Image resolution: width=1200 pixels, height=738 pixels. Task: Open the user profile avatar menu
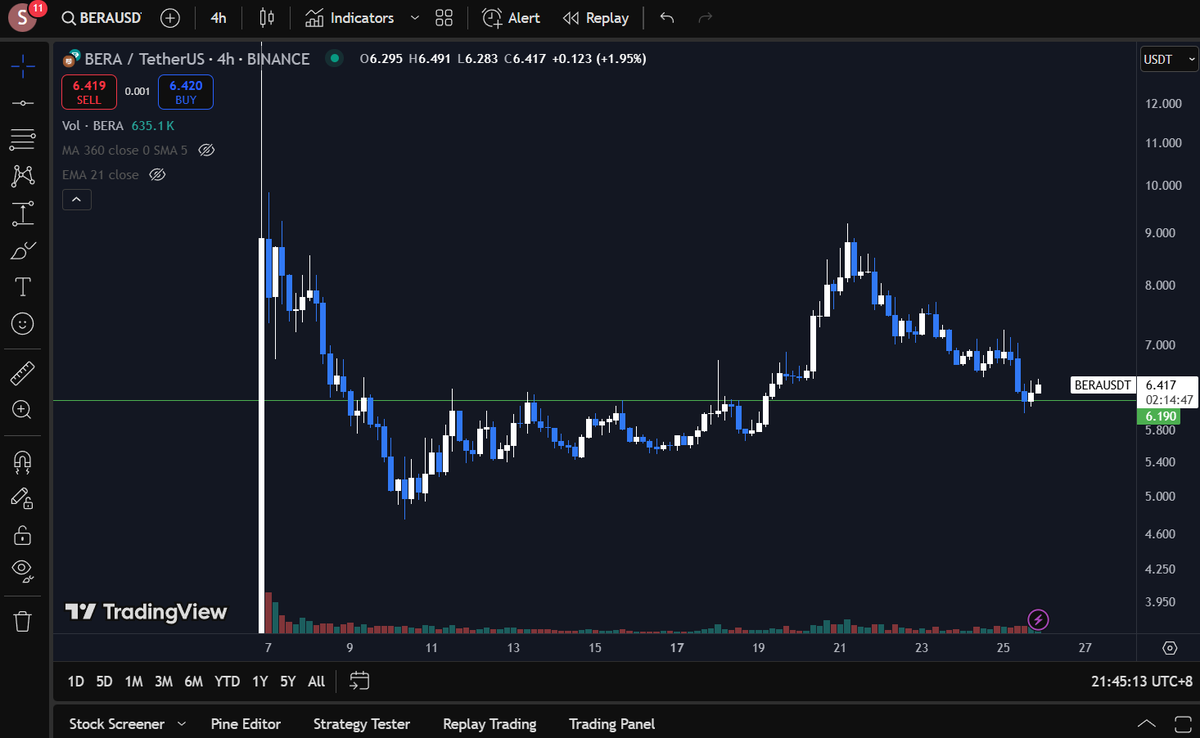click(22, 18)
